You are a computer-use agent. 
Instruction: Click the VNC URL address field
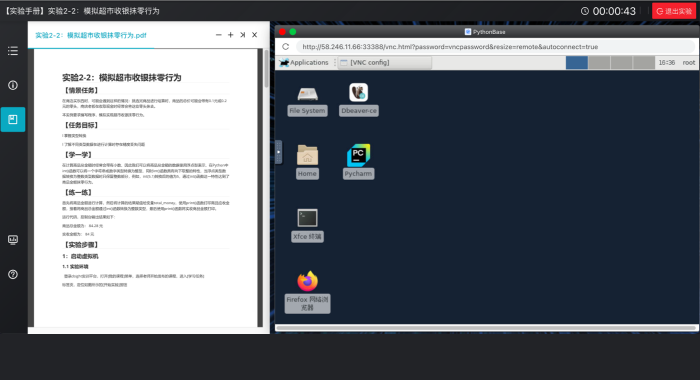click(x=495, y=46)
